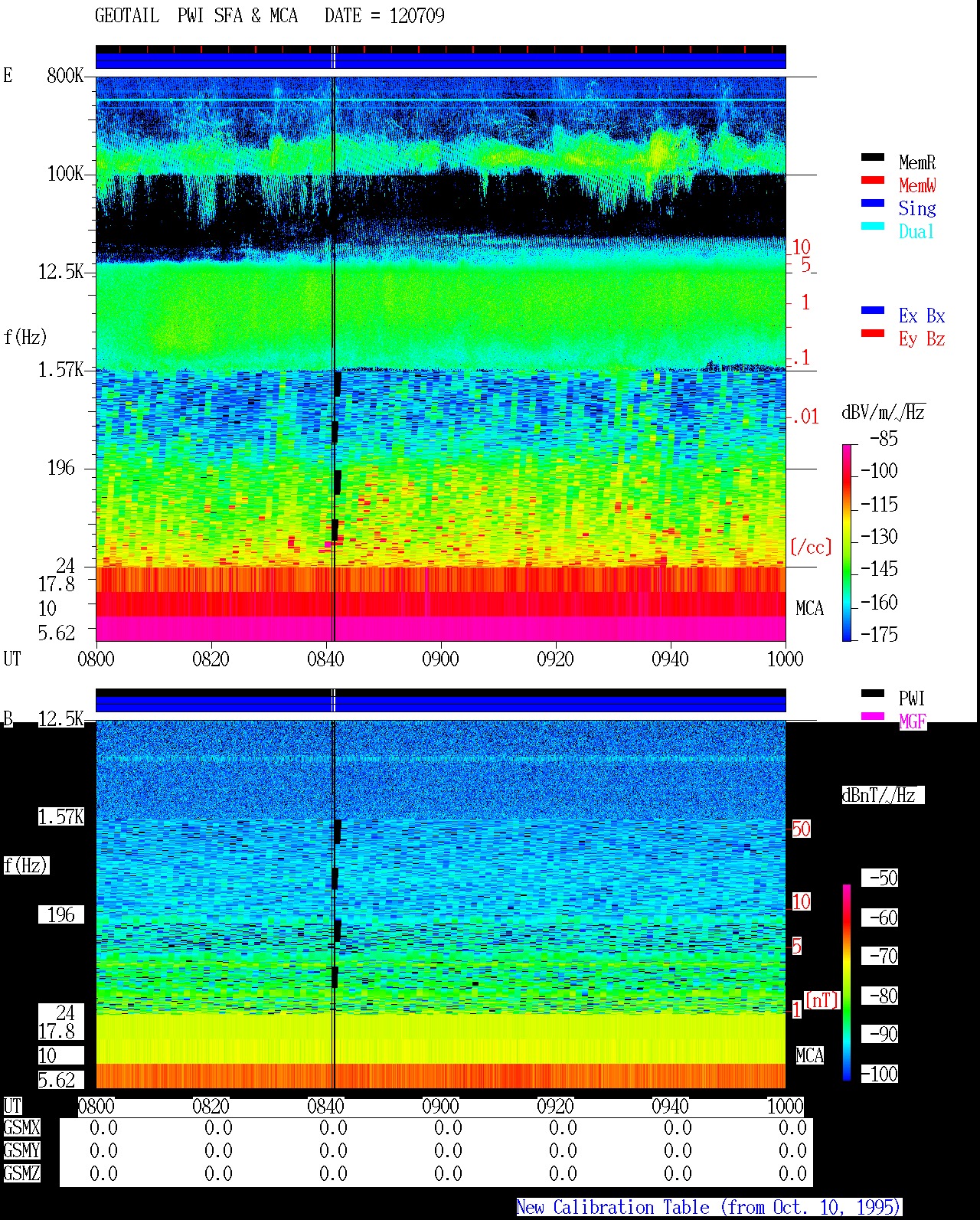This screenshot has width=980, height=1220.
Task: Click the Sing legend label
Action: point(917,208)
